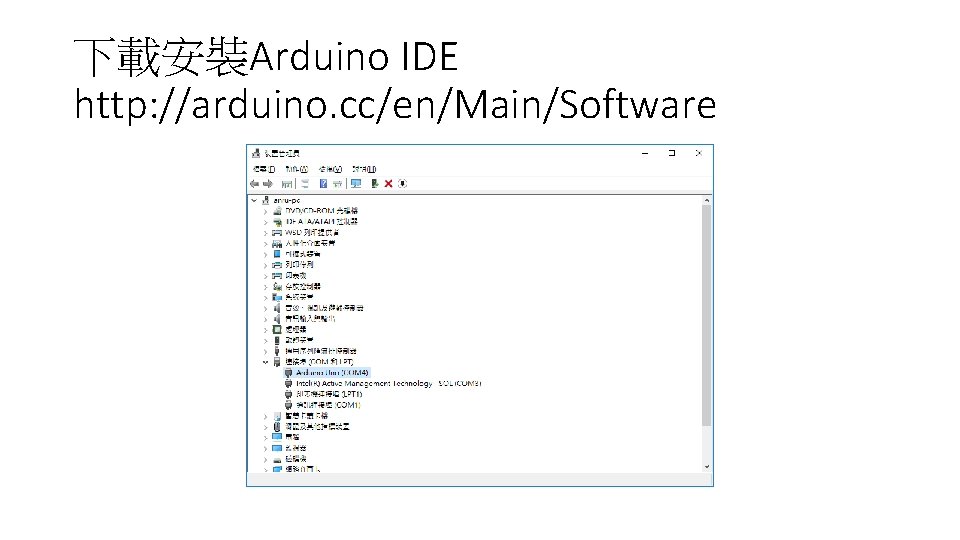960x540 pixels.
Task: Select Intel(R) Active Management Technology - SOL (COM3)
Action: tap(389, 384)
